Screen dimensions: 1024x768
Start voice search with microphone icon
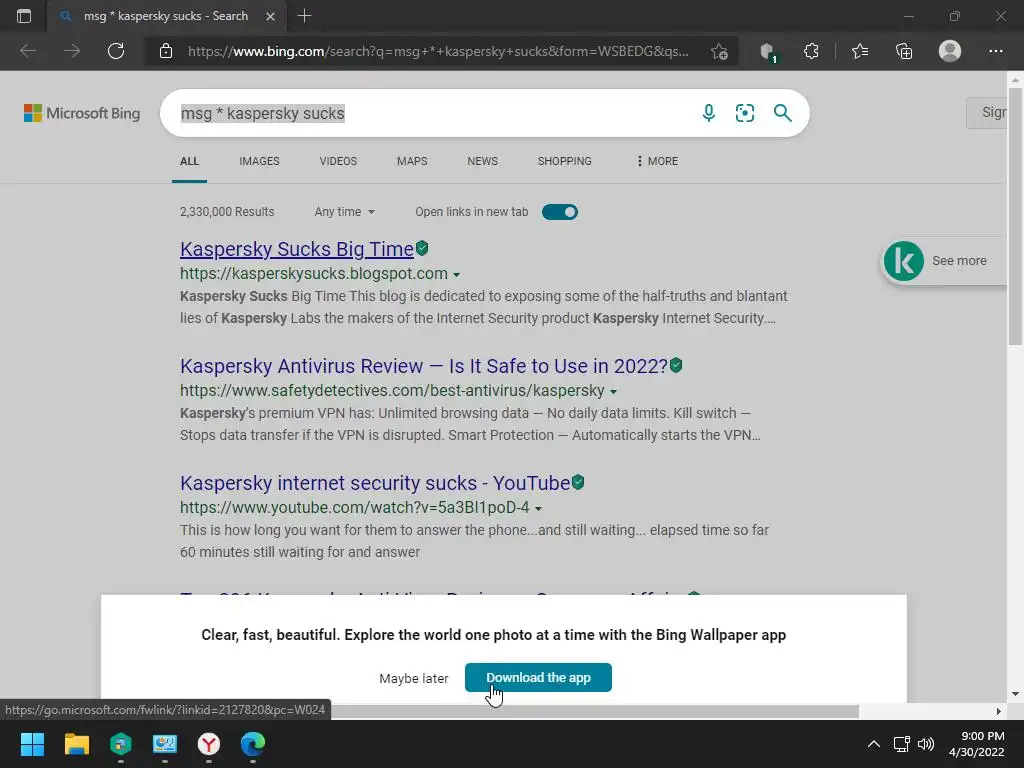709,113
